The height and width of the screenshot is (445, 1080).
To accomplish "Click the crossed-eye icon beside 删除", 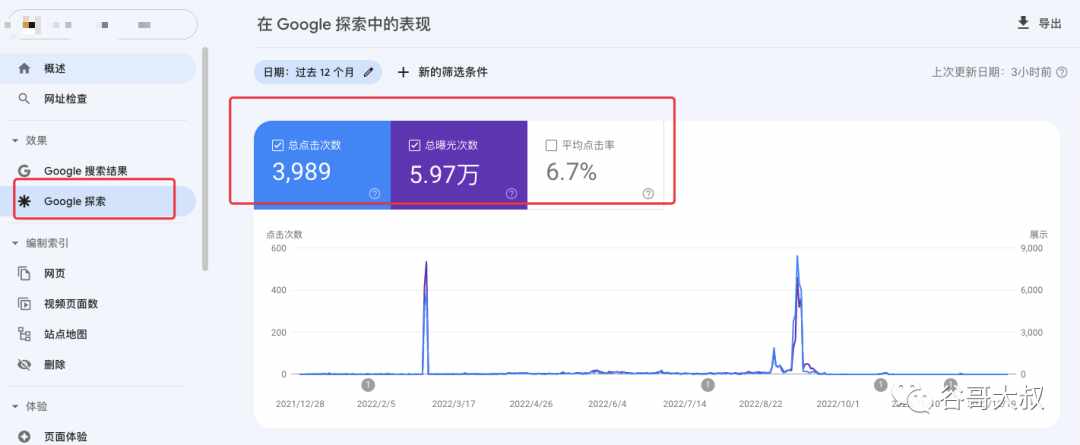I will [24, 364].
